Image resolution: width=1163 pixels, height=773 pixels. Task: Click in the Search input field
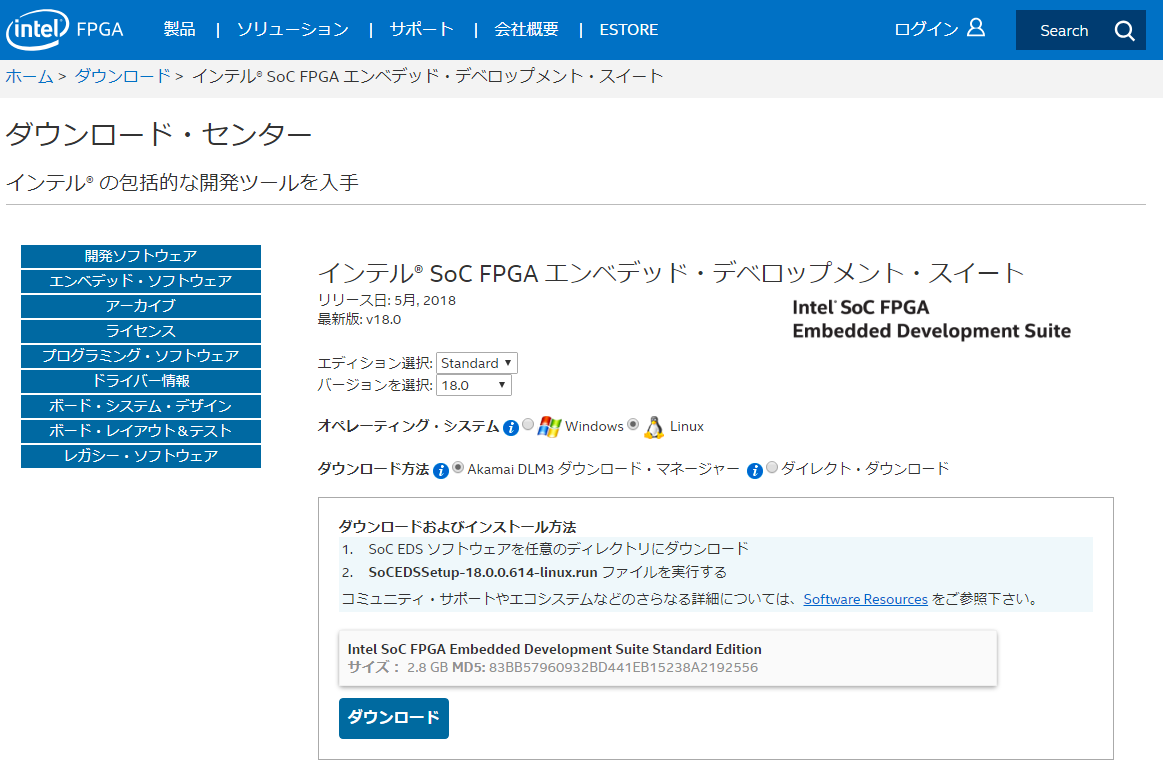point(1064,30)
